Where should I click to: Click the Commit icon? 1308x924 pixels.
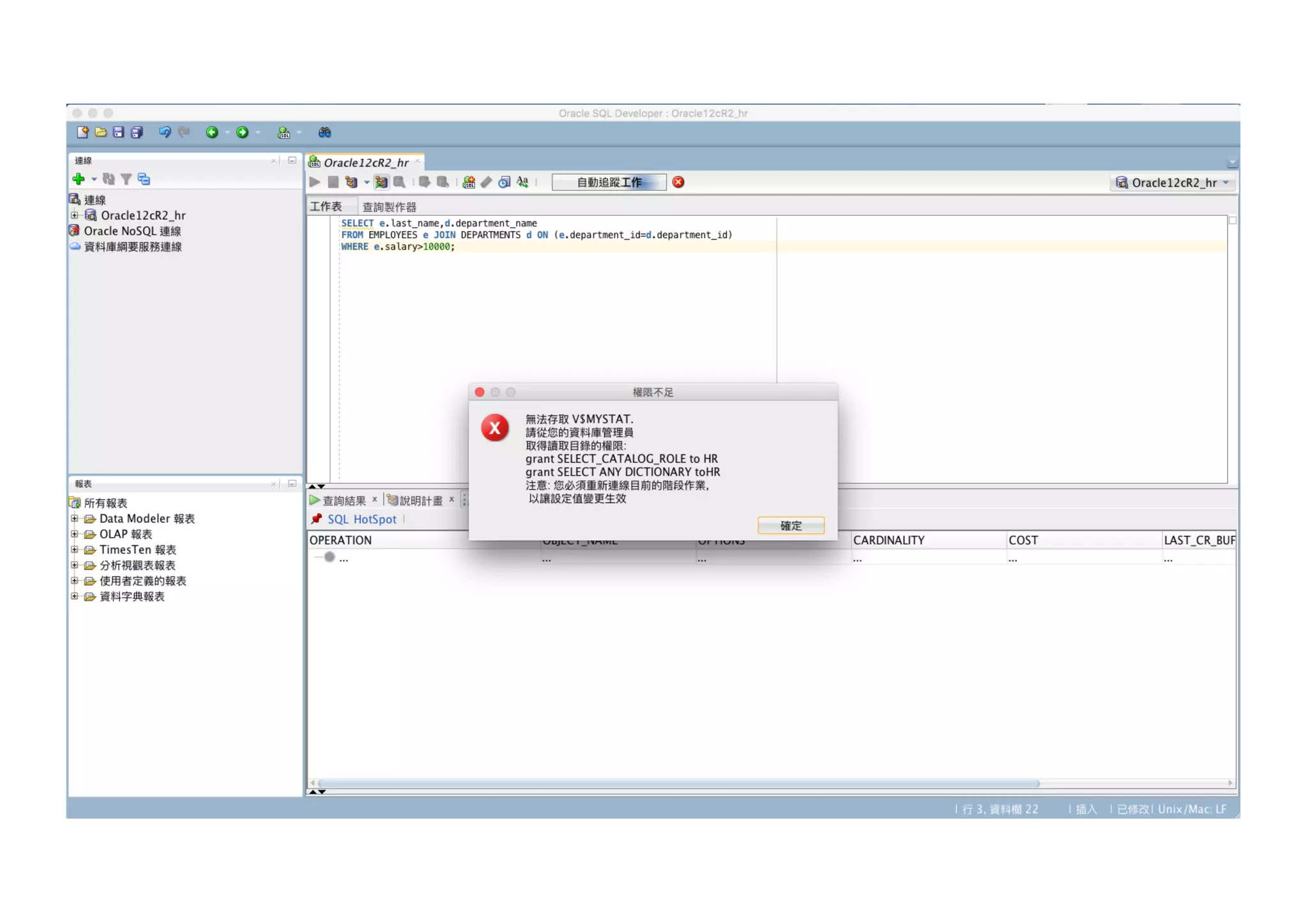click(x=424, y=182)
